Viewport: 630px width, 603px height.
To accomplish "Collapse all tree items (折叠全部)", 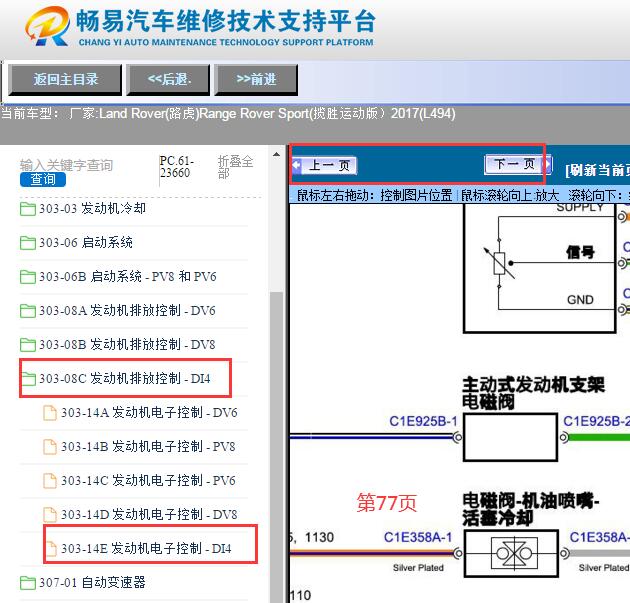I will [235, 167].
